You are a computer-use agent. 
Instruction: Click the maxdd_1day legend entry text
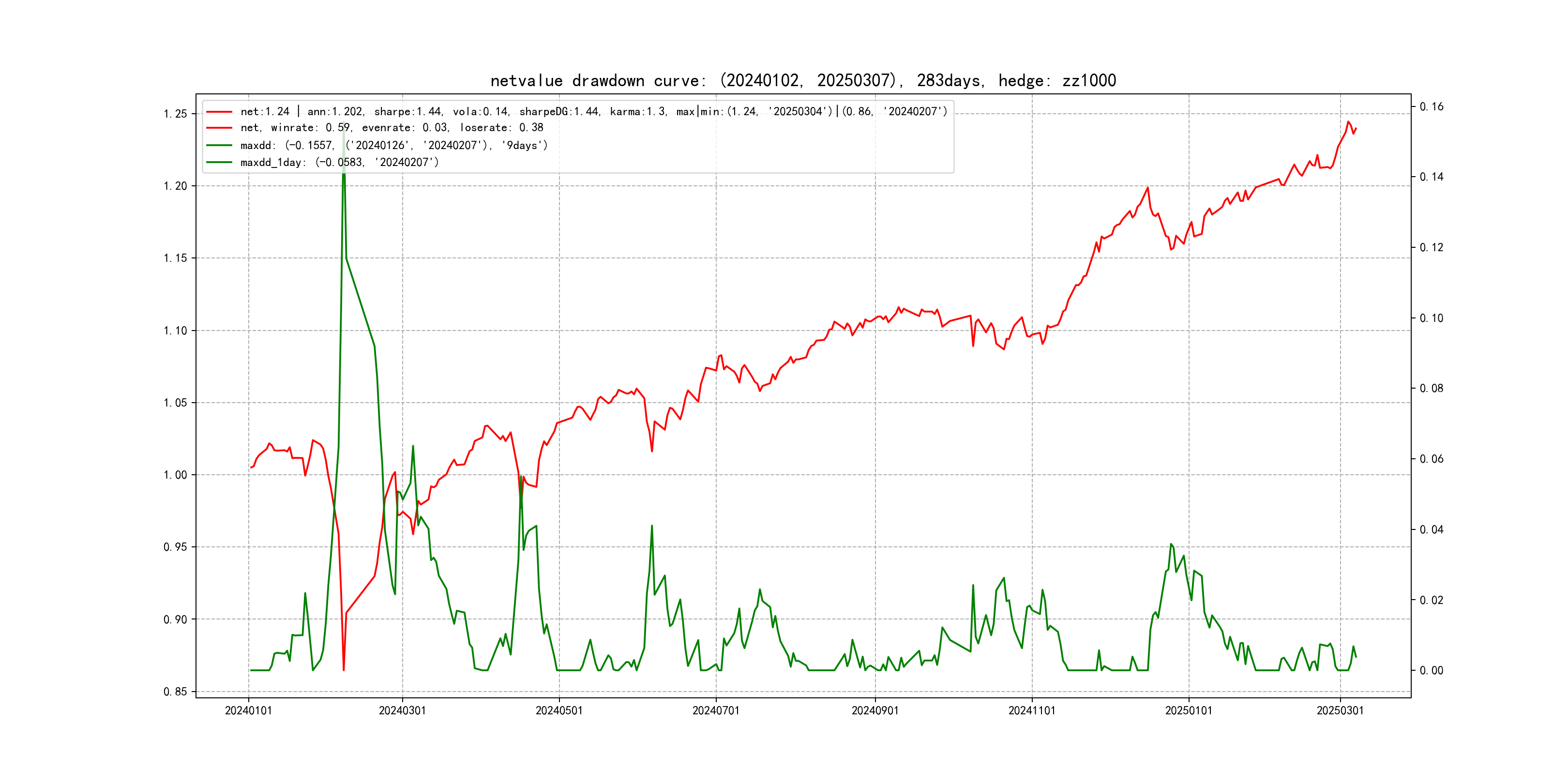(339, 163)
